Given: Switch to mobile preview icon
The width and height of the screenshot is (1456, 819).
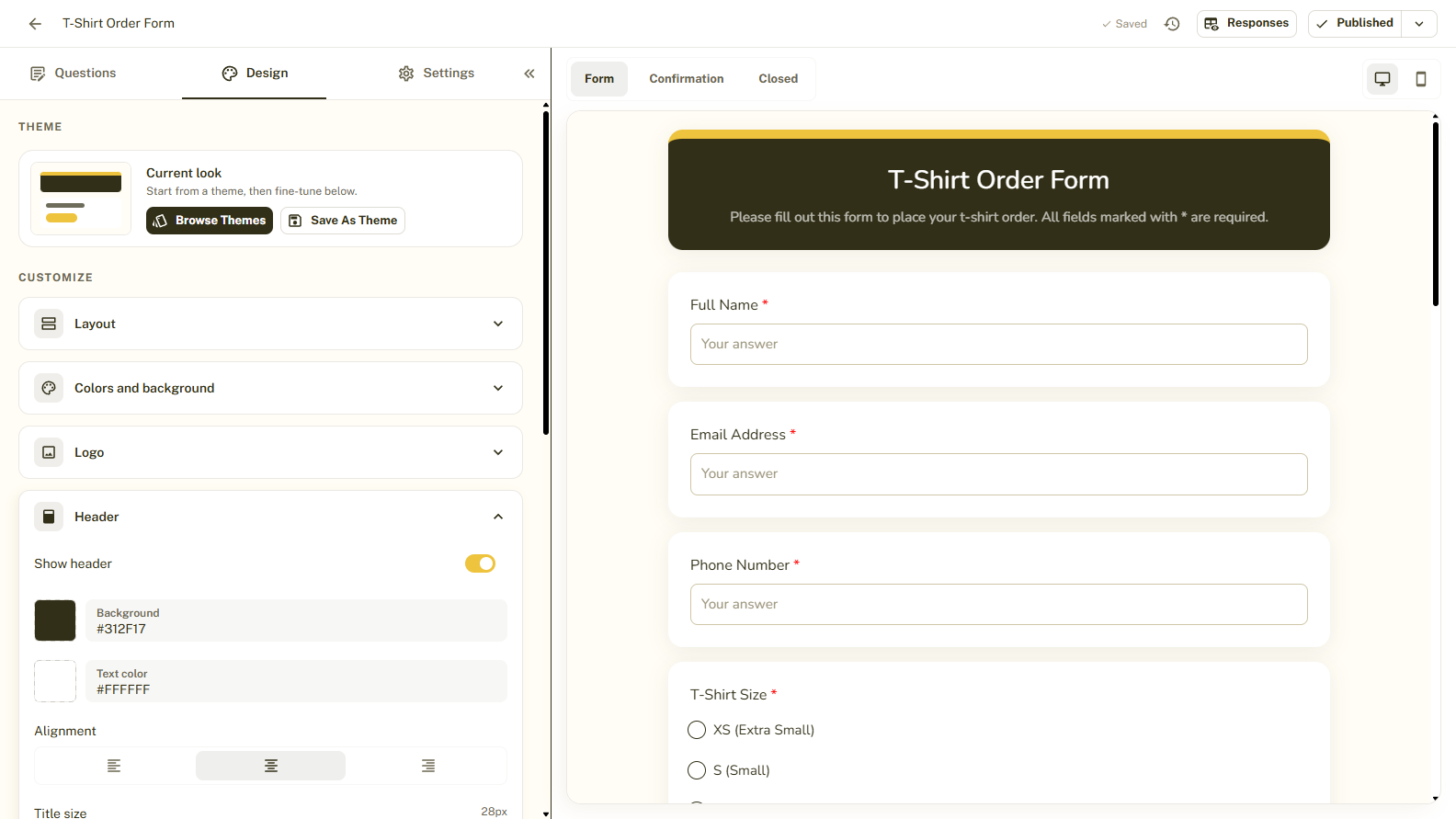Looking at the screenshot, I should (1421, 79).
